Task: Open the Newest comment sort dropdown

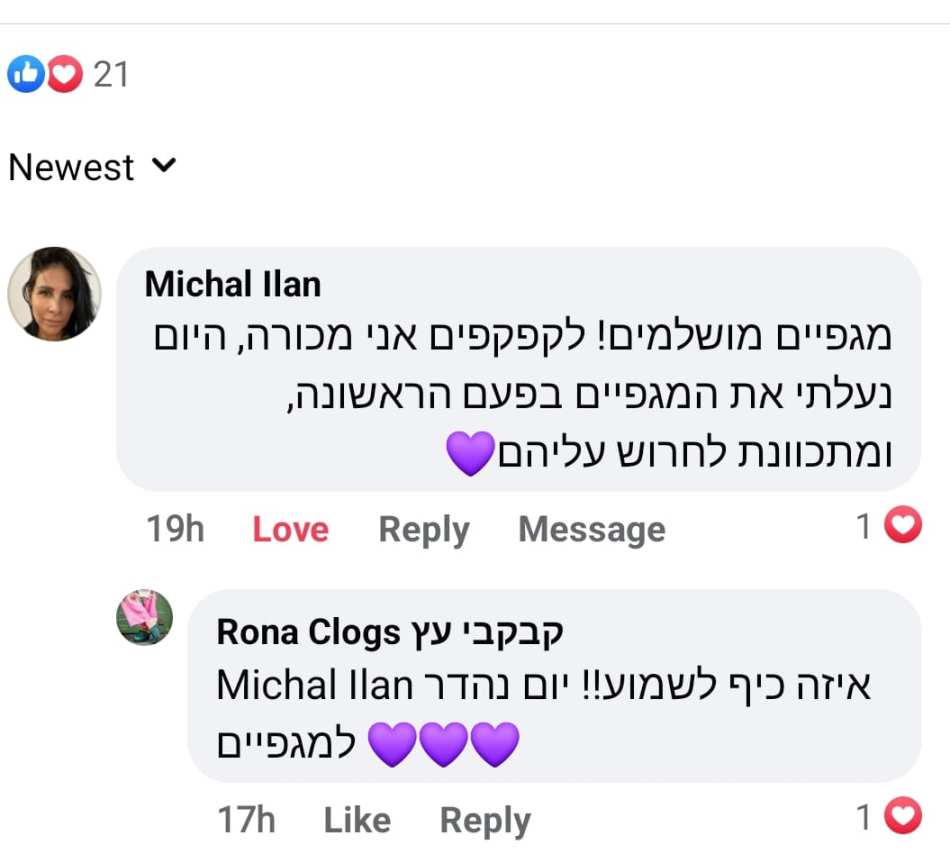Action: pos(72,167)
